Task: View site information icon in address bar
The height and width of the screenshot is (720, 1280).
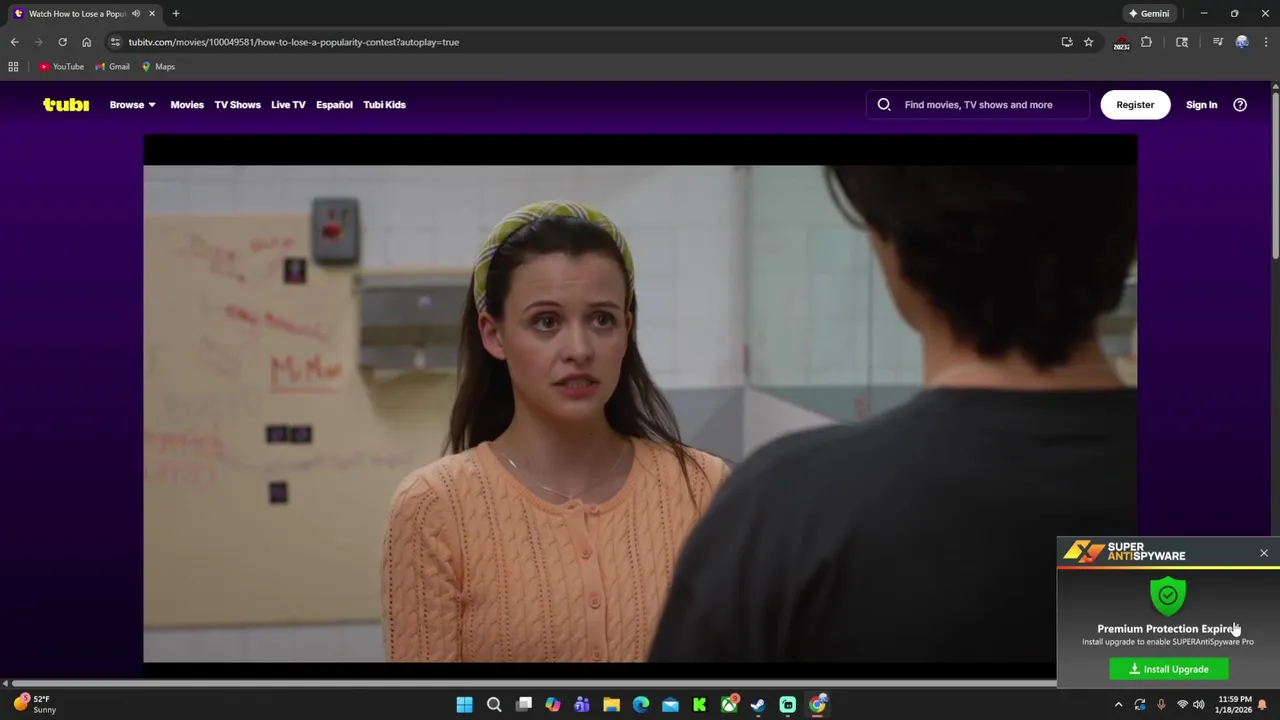Action: pos(116,42)
